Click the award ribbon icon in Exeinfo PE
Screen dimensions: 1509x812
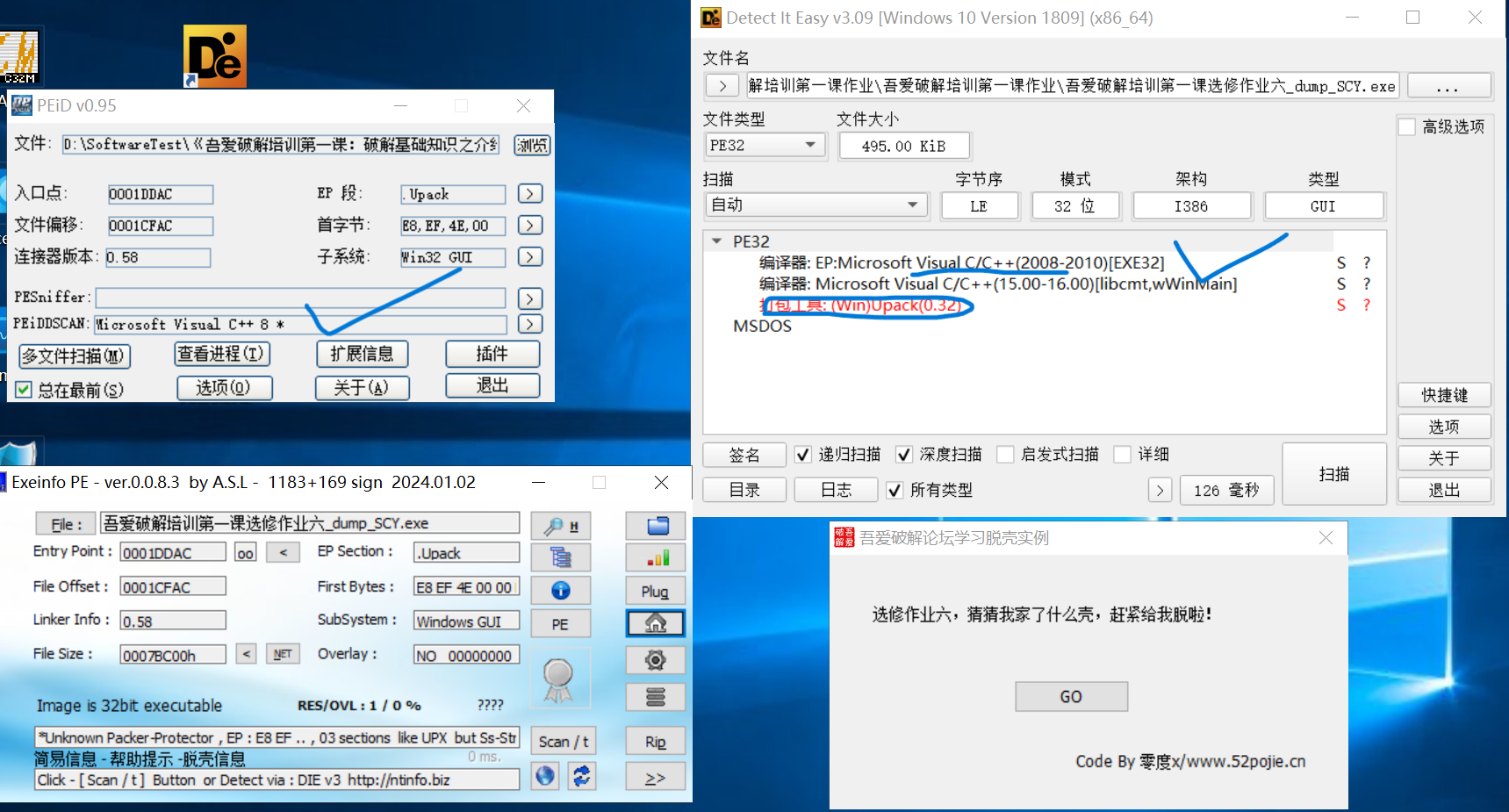tap(558, 680)
